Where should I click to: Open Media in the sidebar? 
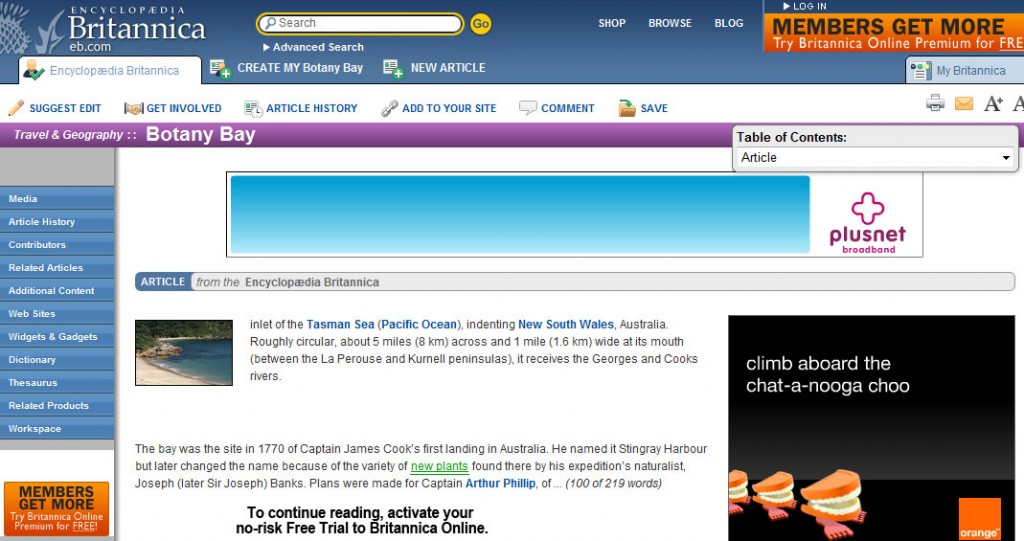pyautogui.click(x=57, y=199)
